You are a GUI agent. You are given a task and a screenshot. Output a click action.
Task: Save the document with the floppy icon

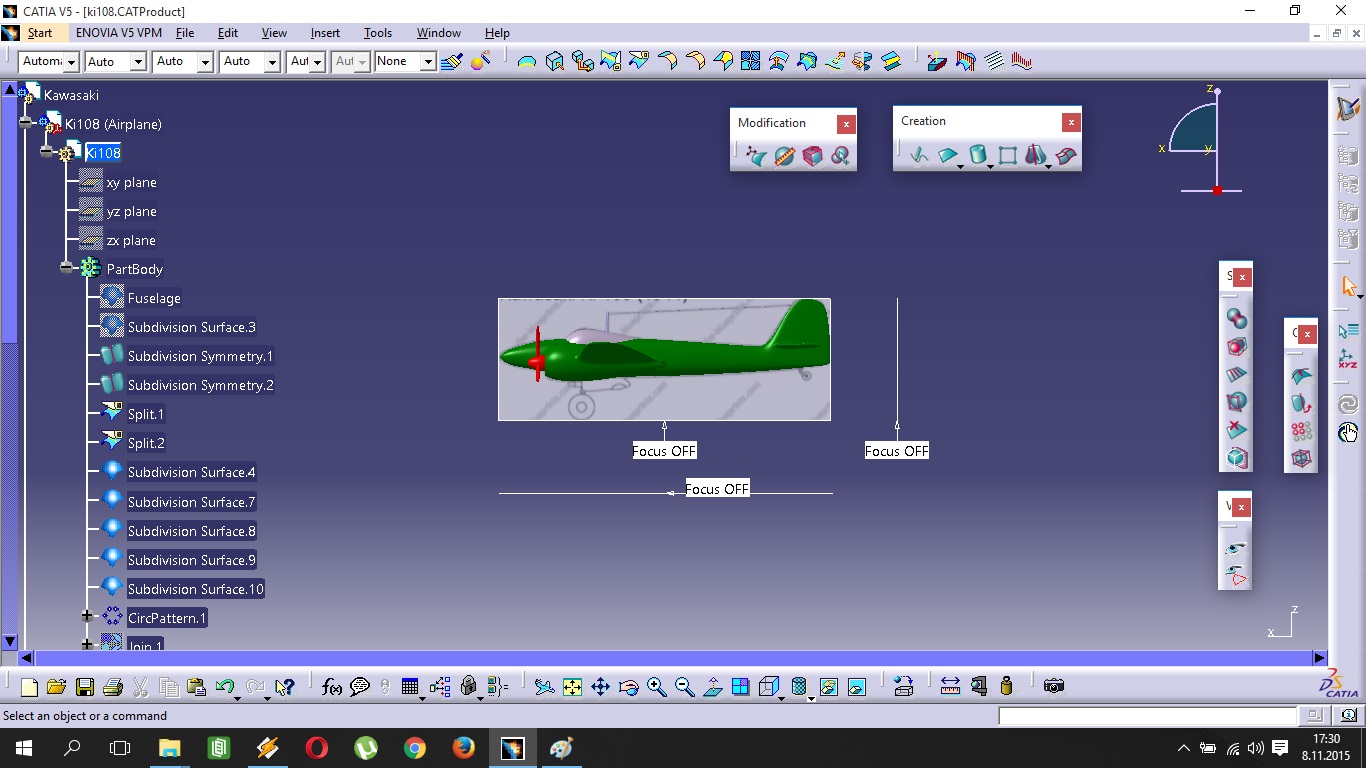tap(84, 687)
